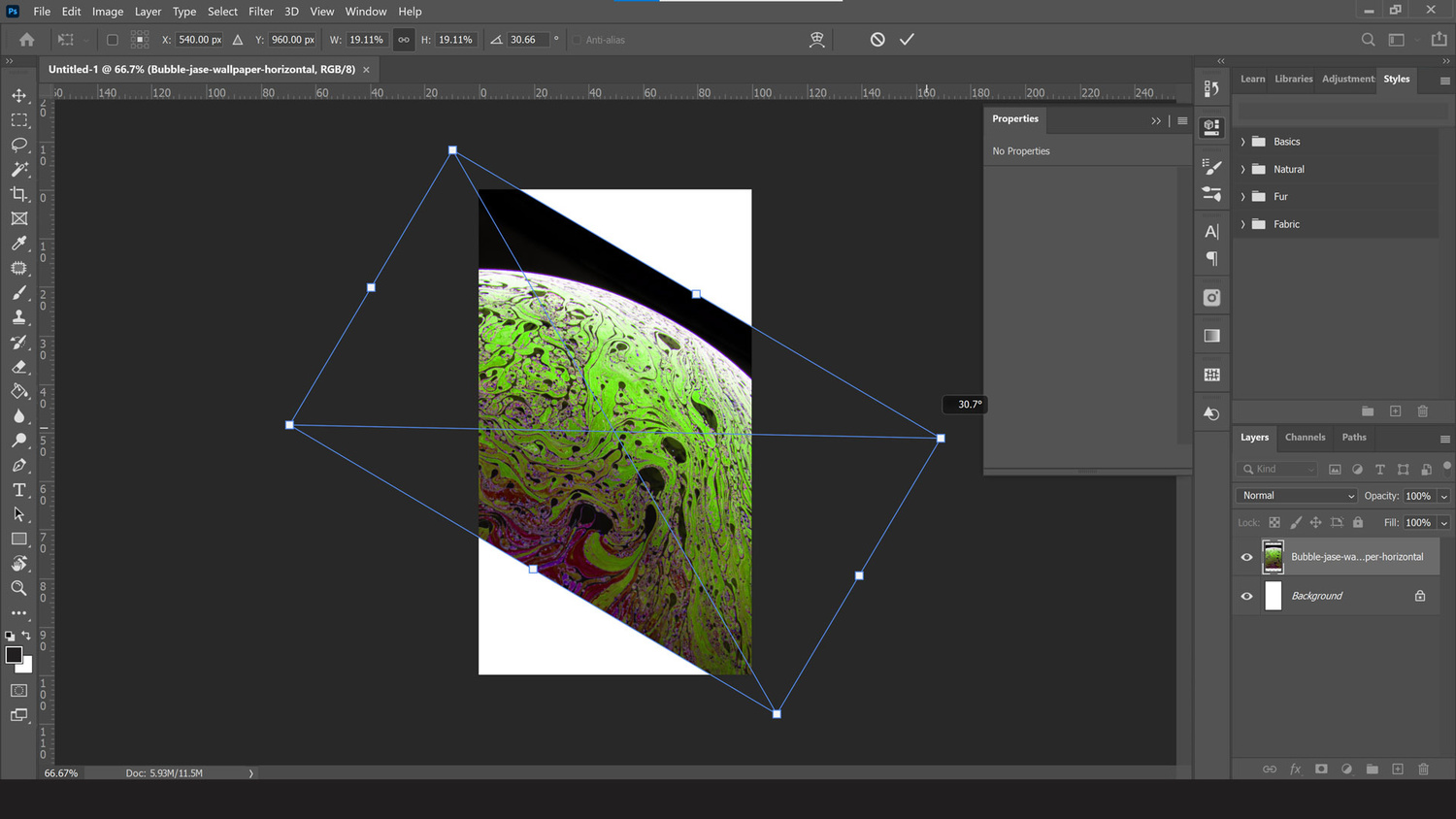Expand the Fabric styles folder

click(1242, 224)
